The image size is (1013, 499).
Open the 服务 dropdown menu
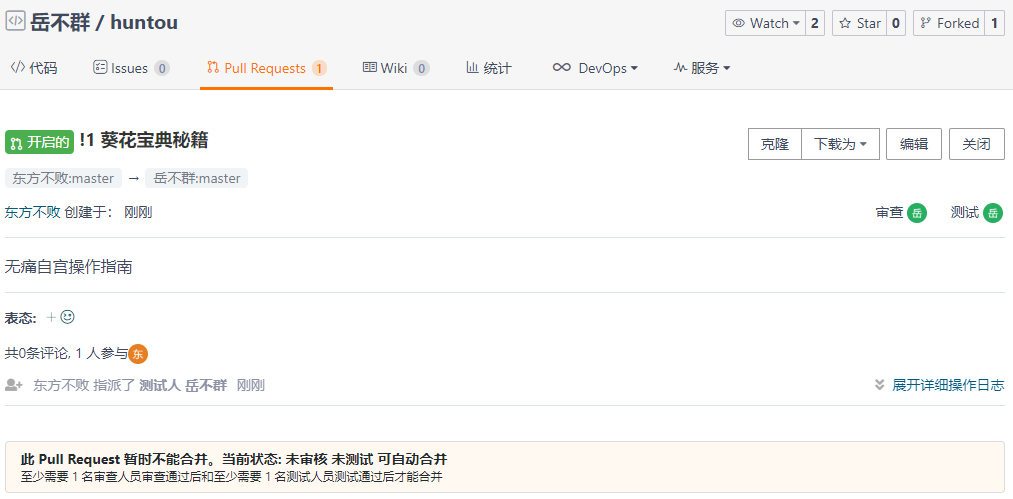coord(702,68)
